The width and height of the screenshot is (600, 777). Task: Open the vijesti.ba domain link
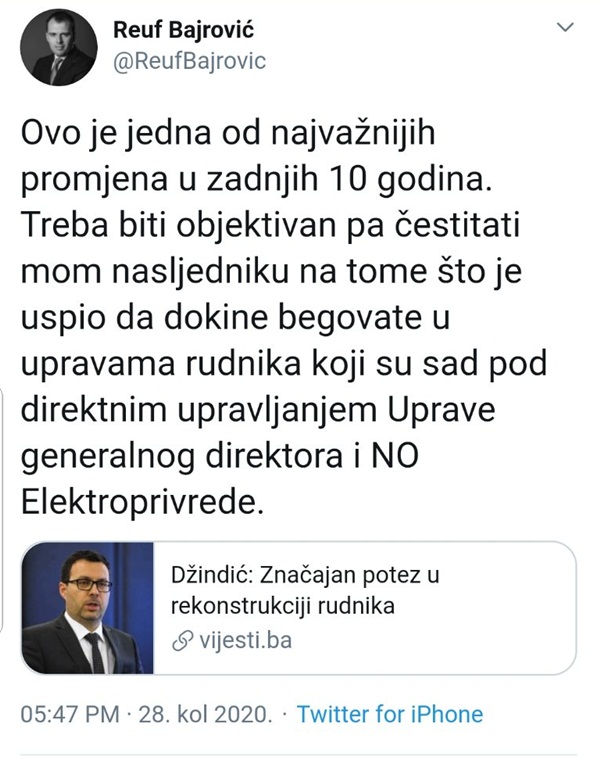pos(246,641)
